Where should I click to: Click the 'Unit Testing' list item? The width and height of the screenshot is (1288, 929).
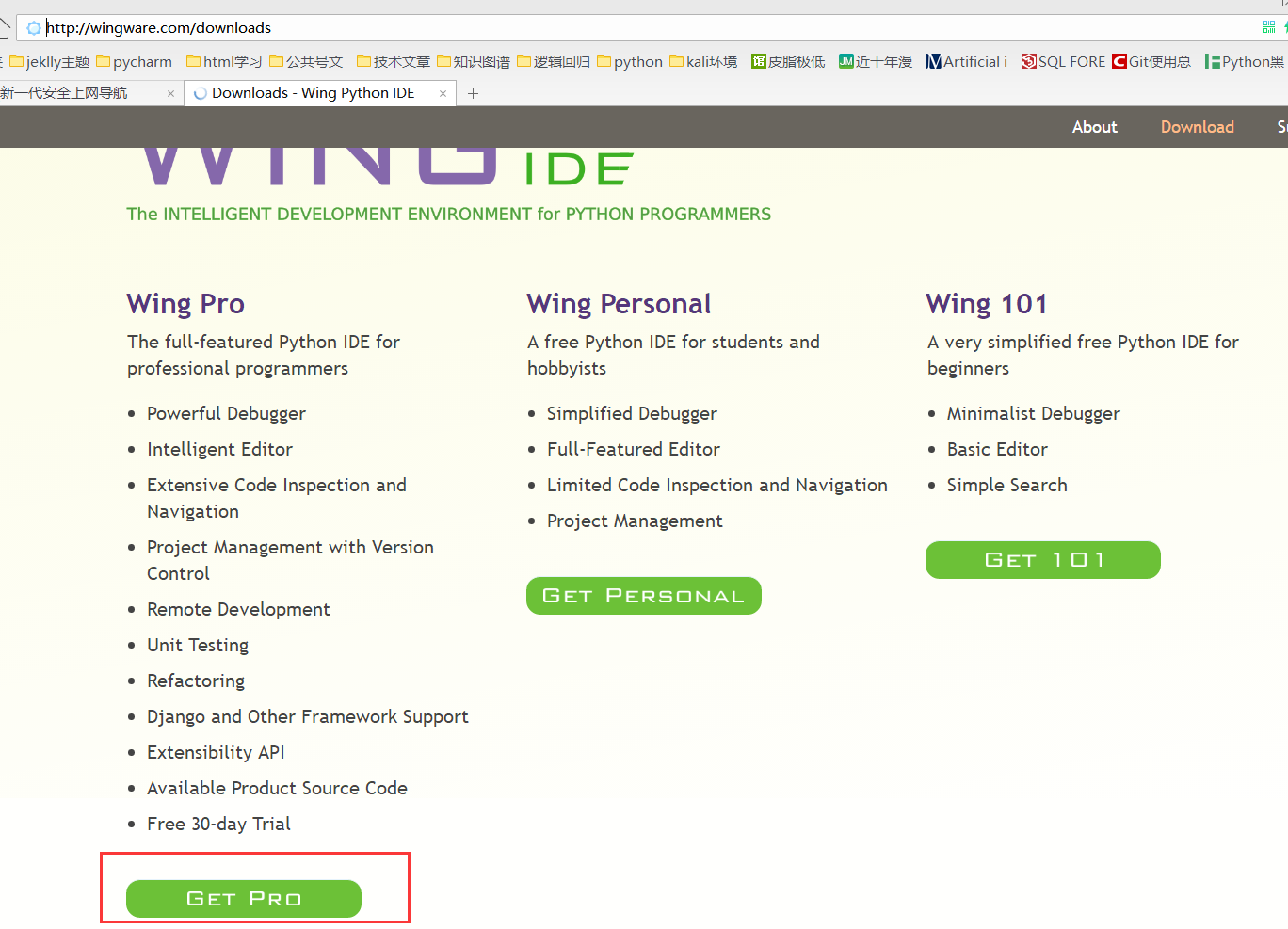198,645
